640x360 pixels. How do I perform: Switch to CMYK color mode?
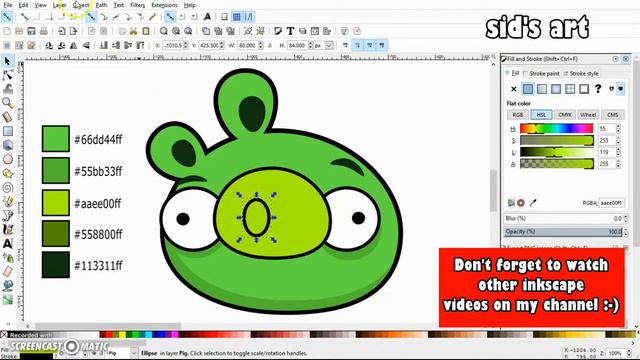565,115
